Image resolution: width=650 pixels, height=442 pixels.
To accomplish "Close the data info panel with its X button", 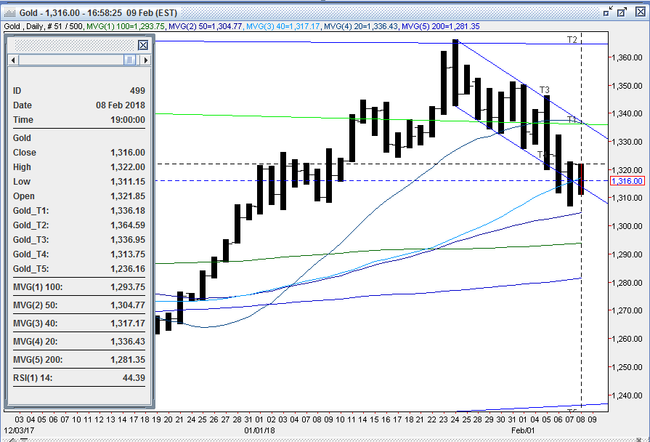I will 143,45.
